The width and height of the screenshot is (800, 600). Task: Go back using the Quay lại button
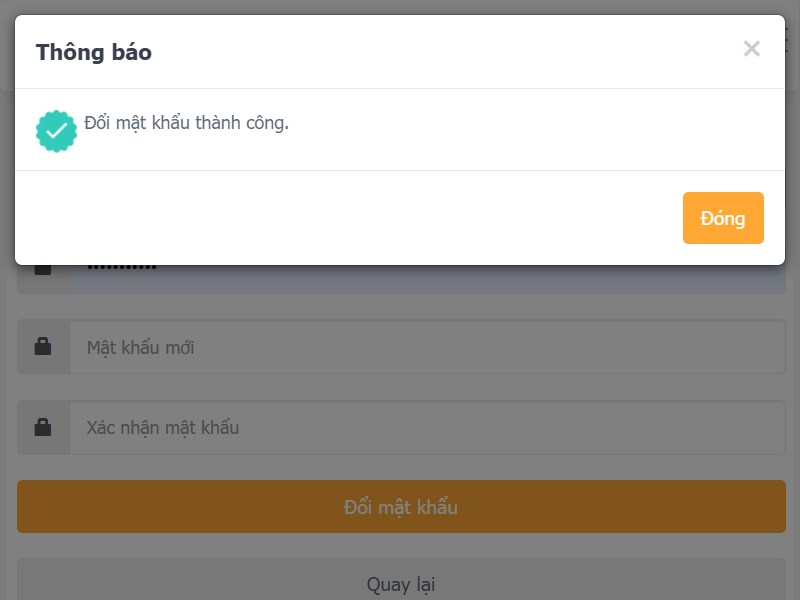[401, 583]
